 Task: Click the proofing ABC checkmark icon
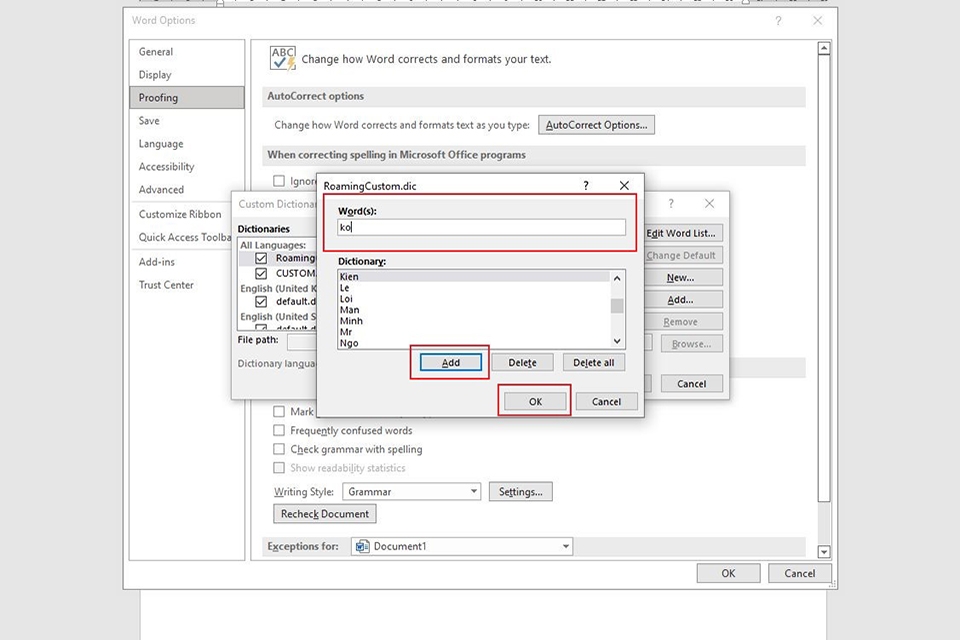click(283, 58)
